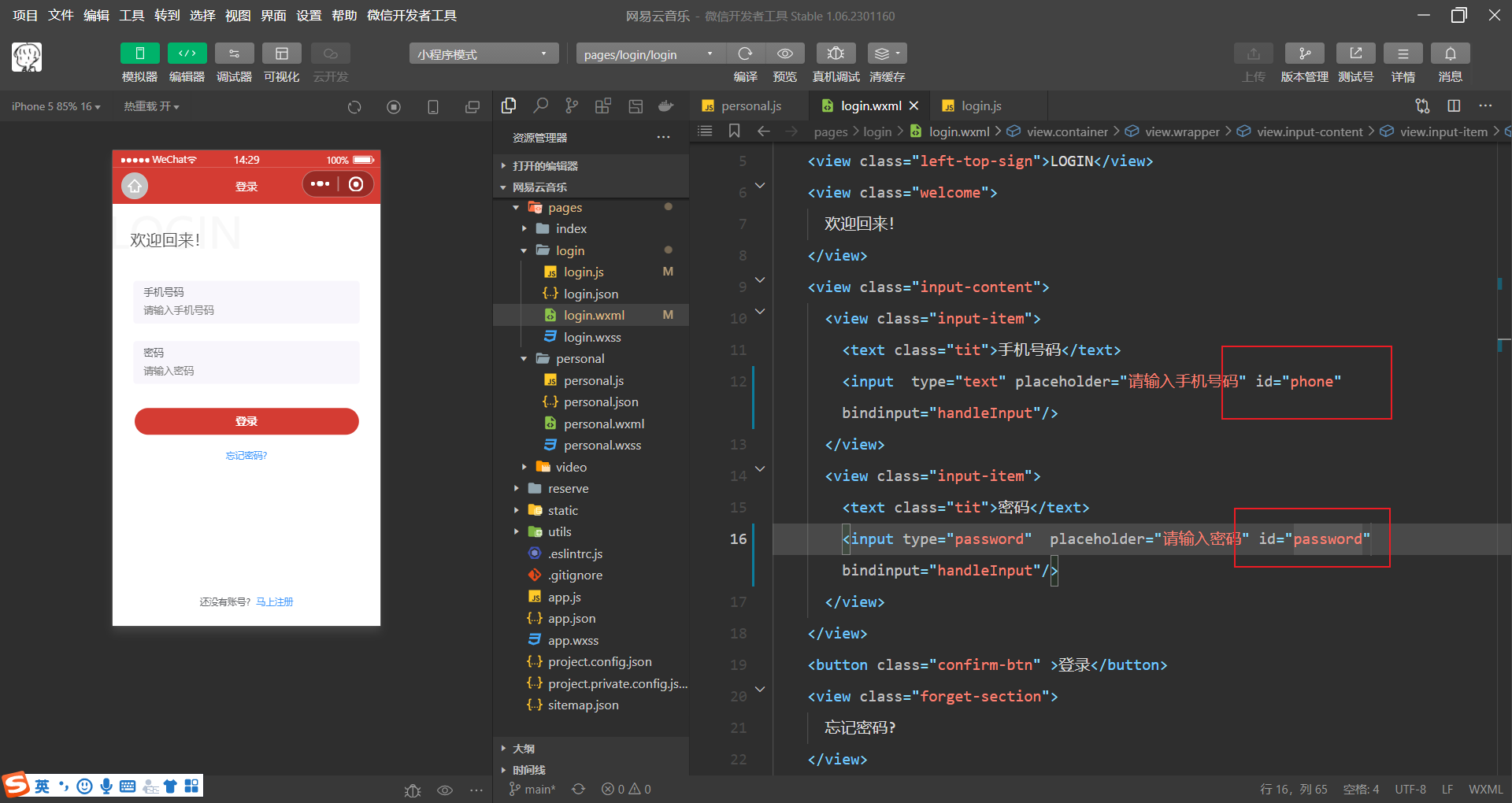Open the 工具 menu
The image size is (1512, 803).
(132, 16)
